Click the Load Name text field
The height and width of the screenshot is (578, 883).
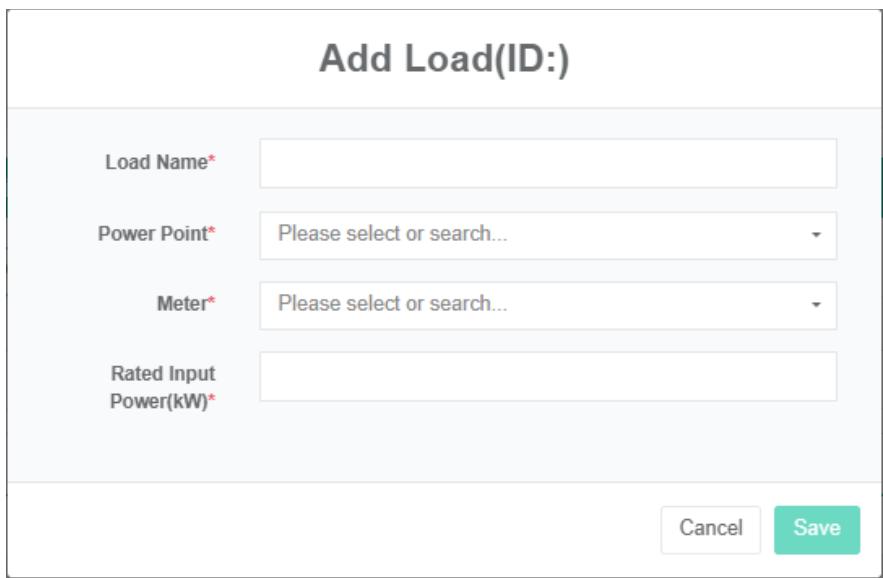547,164
